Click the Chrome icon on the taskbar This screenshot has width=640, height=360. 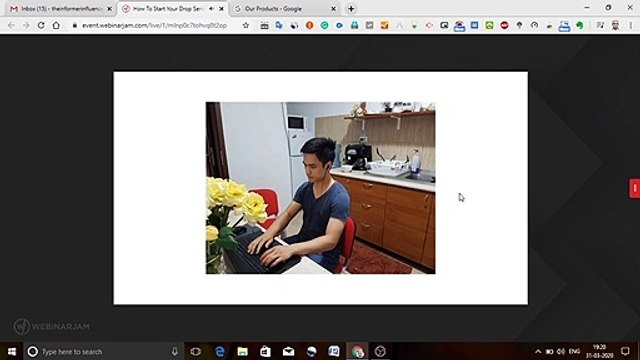pos(357,351)
